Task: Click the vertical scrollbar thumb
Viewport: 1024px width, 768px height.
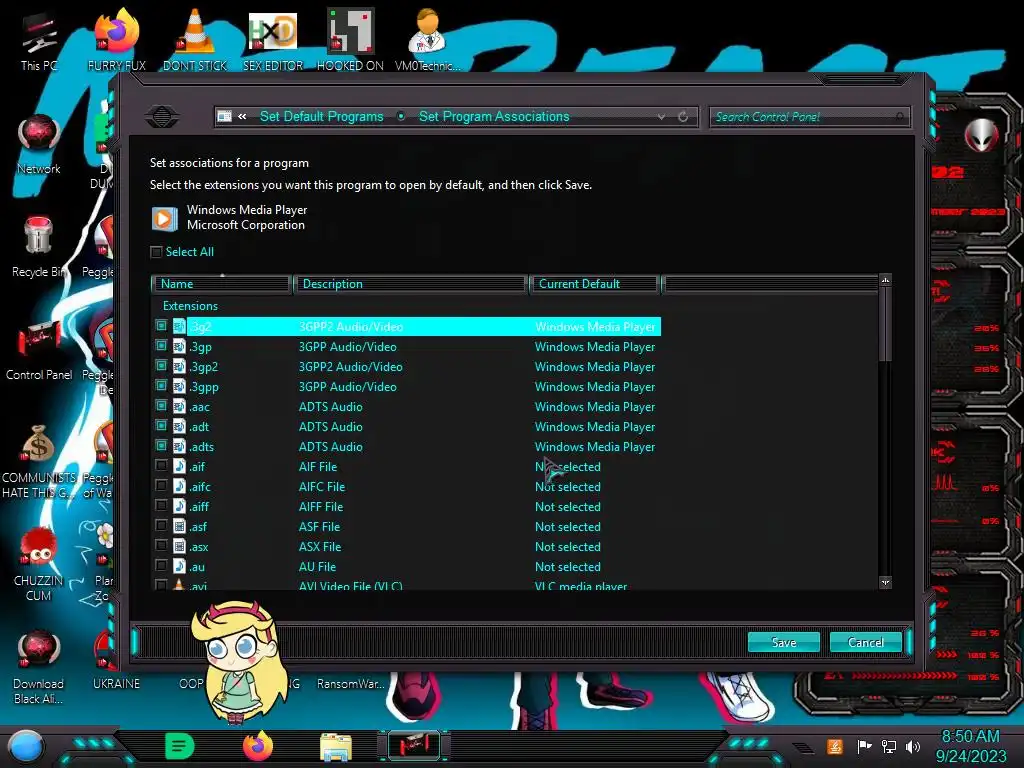Action: tap(886, 324)
